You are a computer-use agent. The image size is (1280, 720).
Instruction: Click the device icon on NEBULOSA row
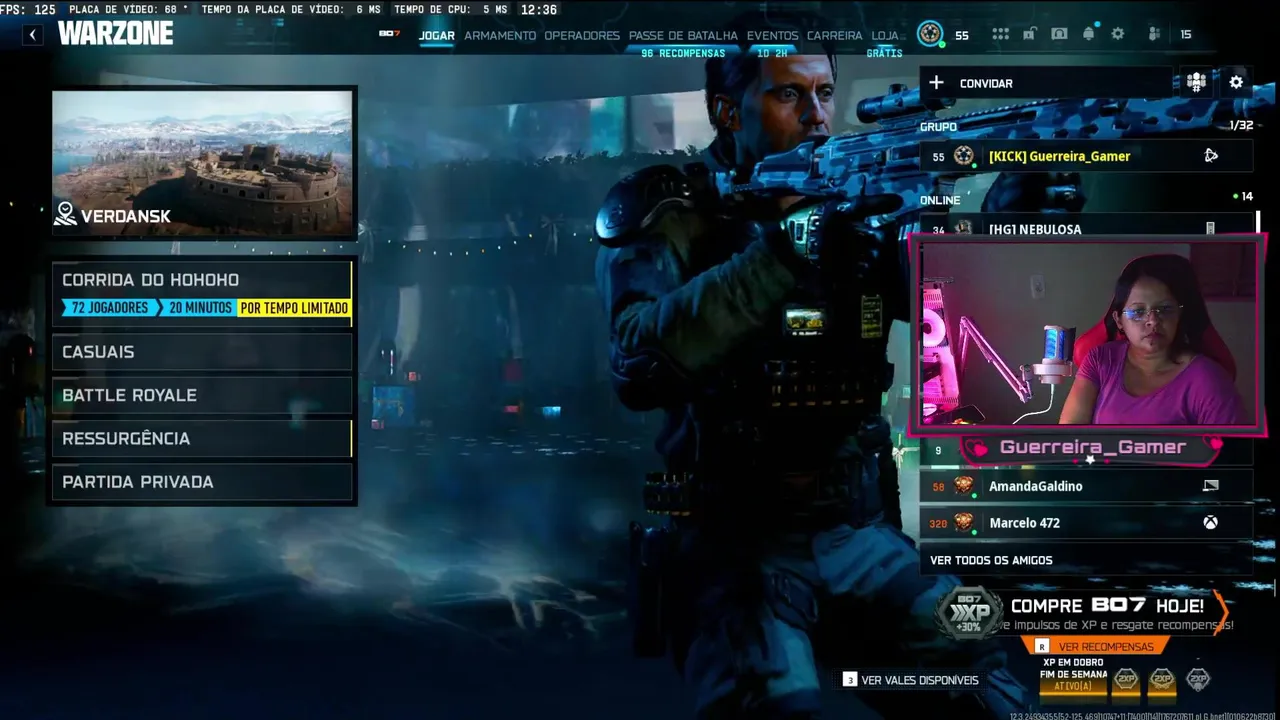tap(1210, 229)
